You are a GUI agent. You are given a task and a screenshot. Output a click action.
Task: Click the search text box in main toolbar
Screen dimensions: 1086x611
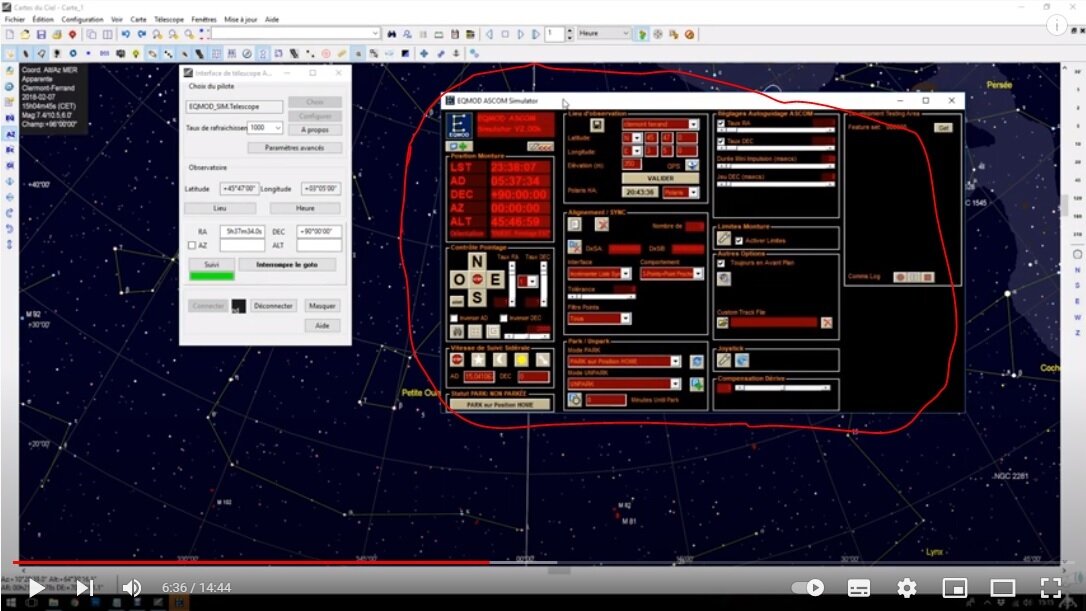pyautogui.click(x=296, y=33)
